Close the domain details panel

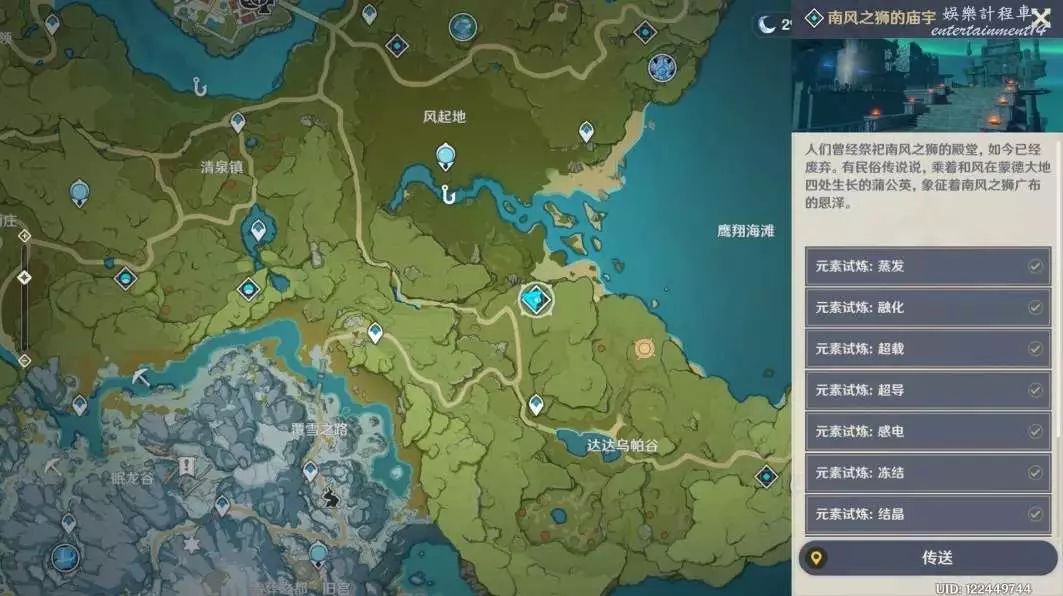[x=1041, y=20]
